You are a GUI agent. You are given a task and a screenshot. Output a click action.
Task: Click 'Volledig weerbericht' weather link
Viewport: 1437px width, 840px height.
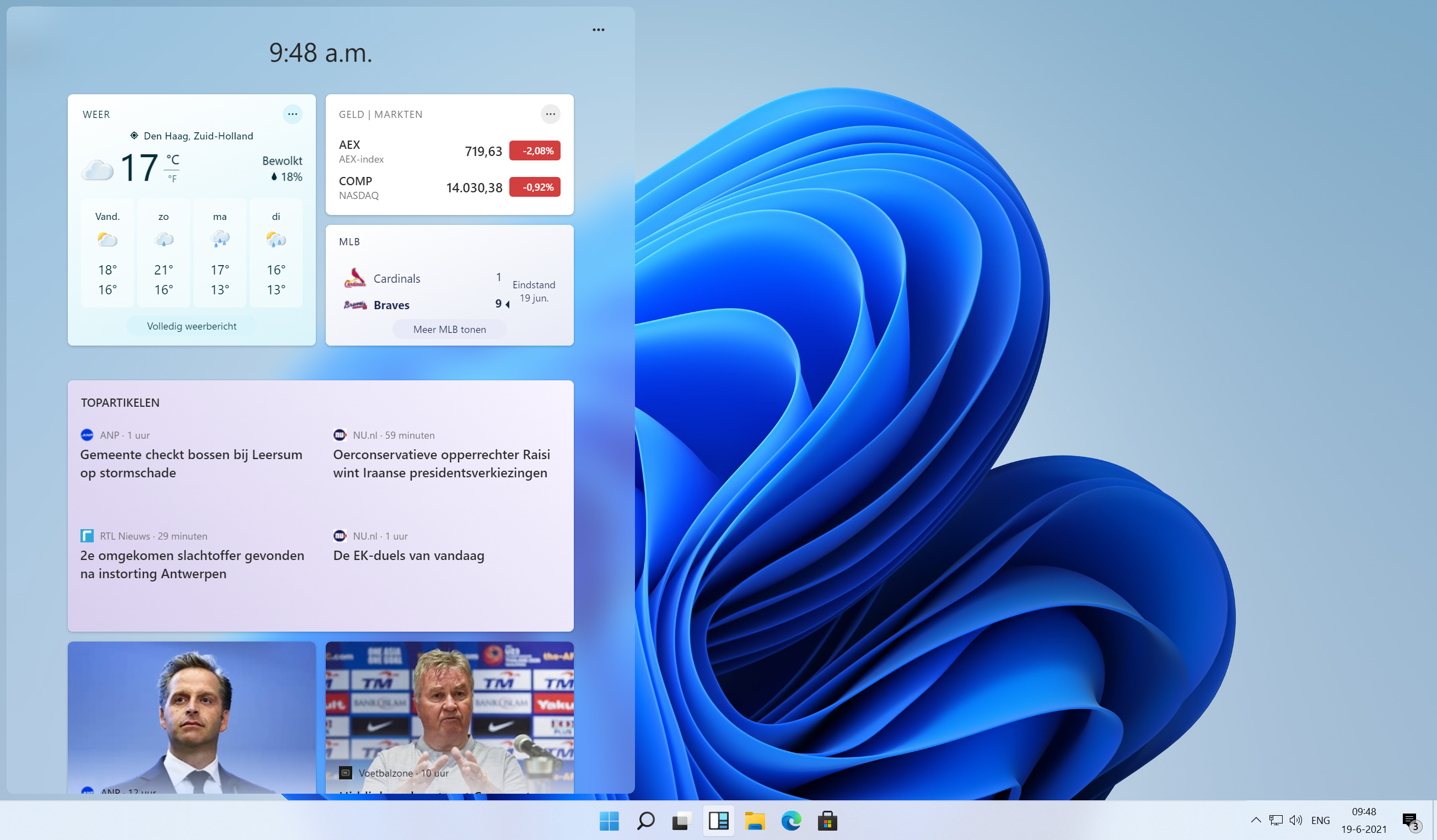(x=191, y=326)
